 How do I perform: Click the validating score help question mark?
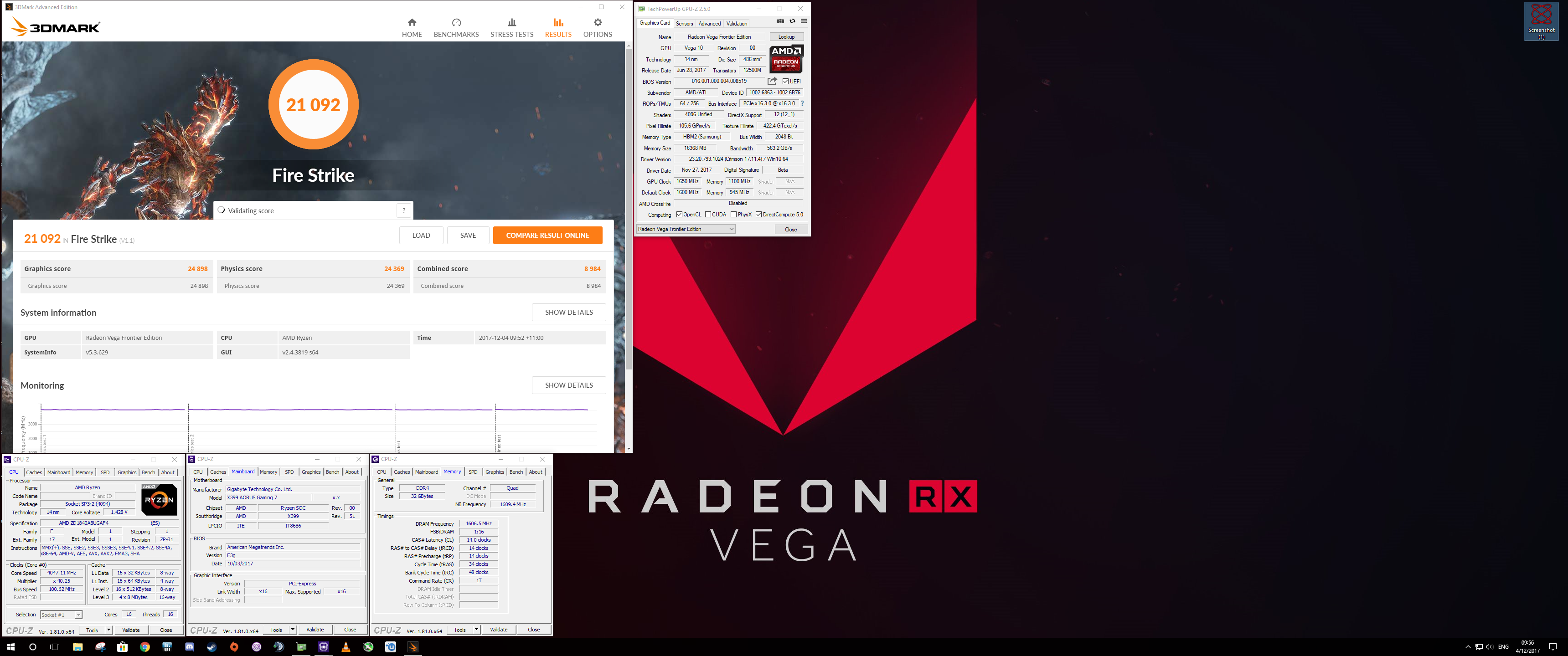pos(403,210)
